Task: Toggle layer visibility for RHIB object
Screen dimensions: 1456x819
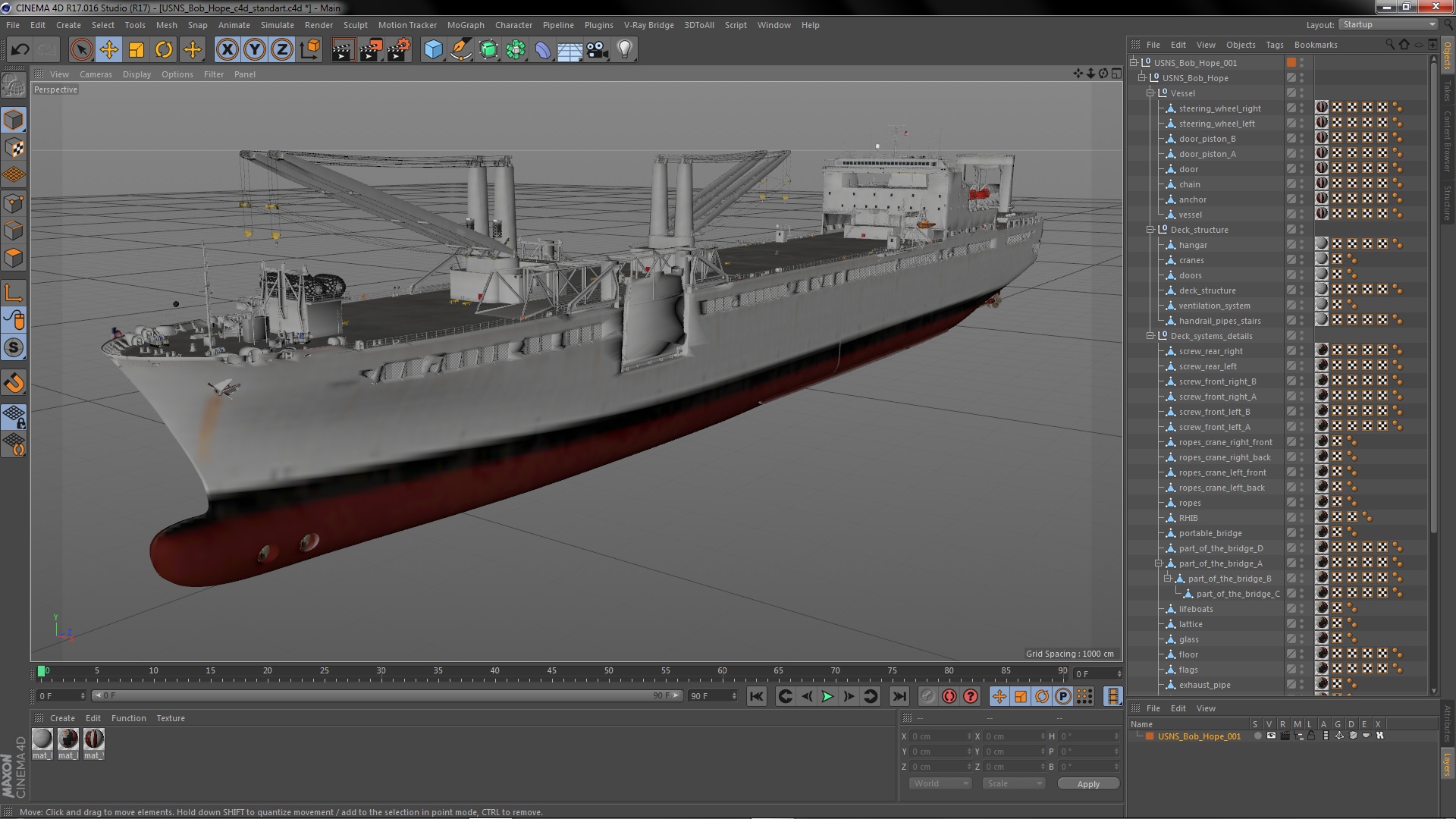Action: tap(1291, 517)
